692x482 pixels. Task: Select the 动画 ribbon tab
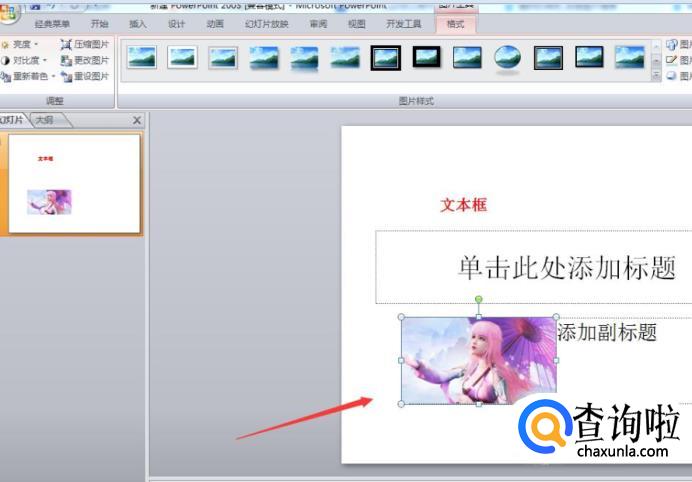tap(215, 24)
